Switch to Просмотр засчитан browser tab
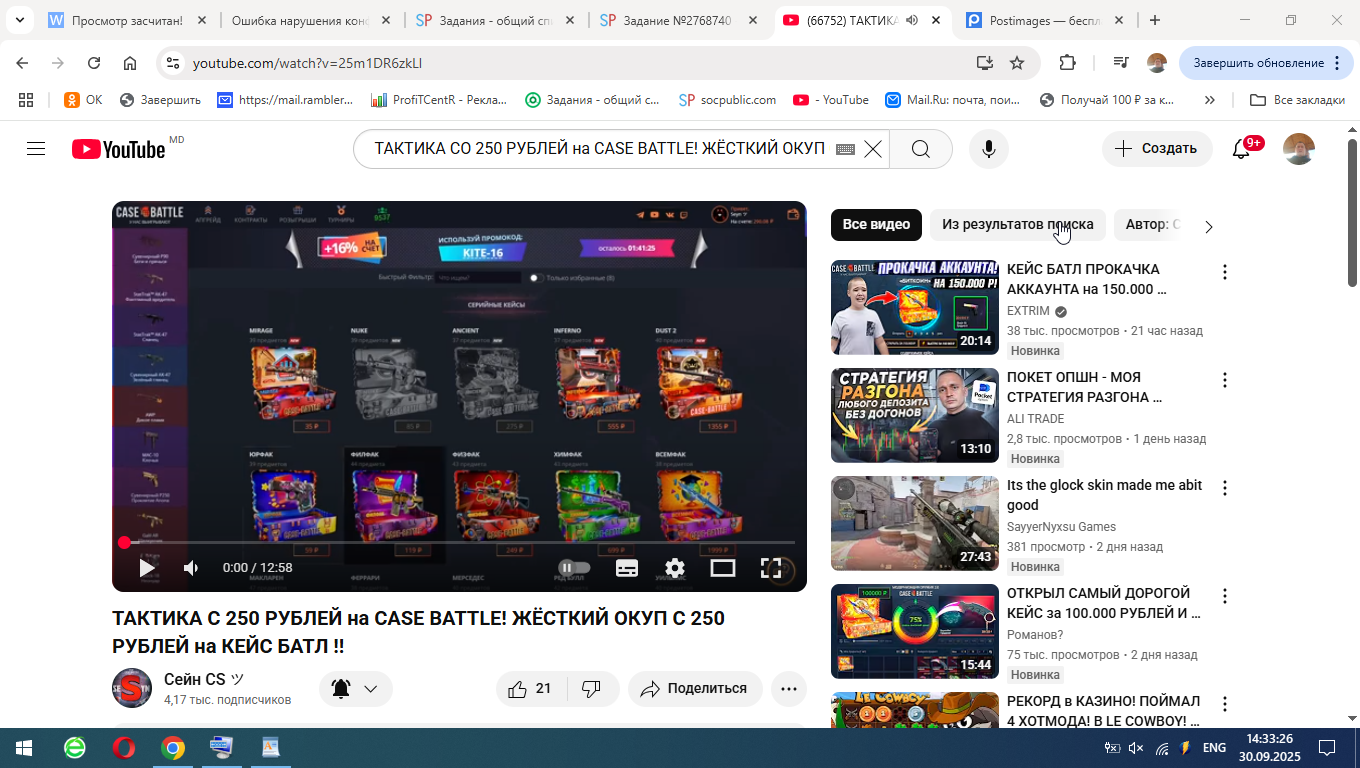The image size is (1360, 768). tap(127, 20)
